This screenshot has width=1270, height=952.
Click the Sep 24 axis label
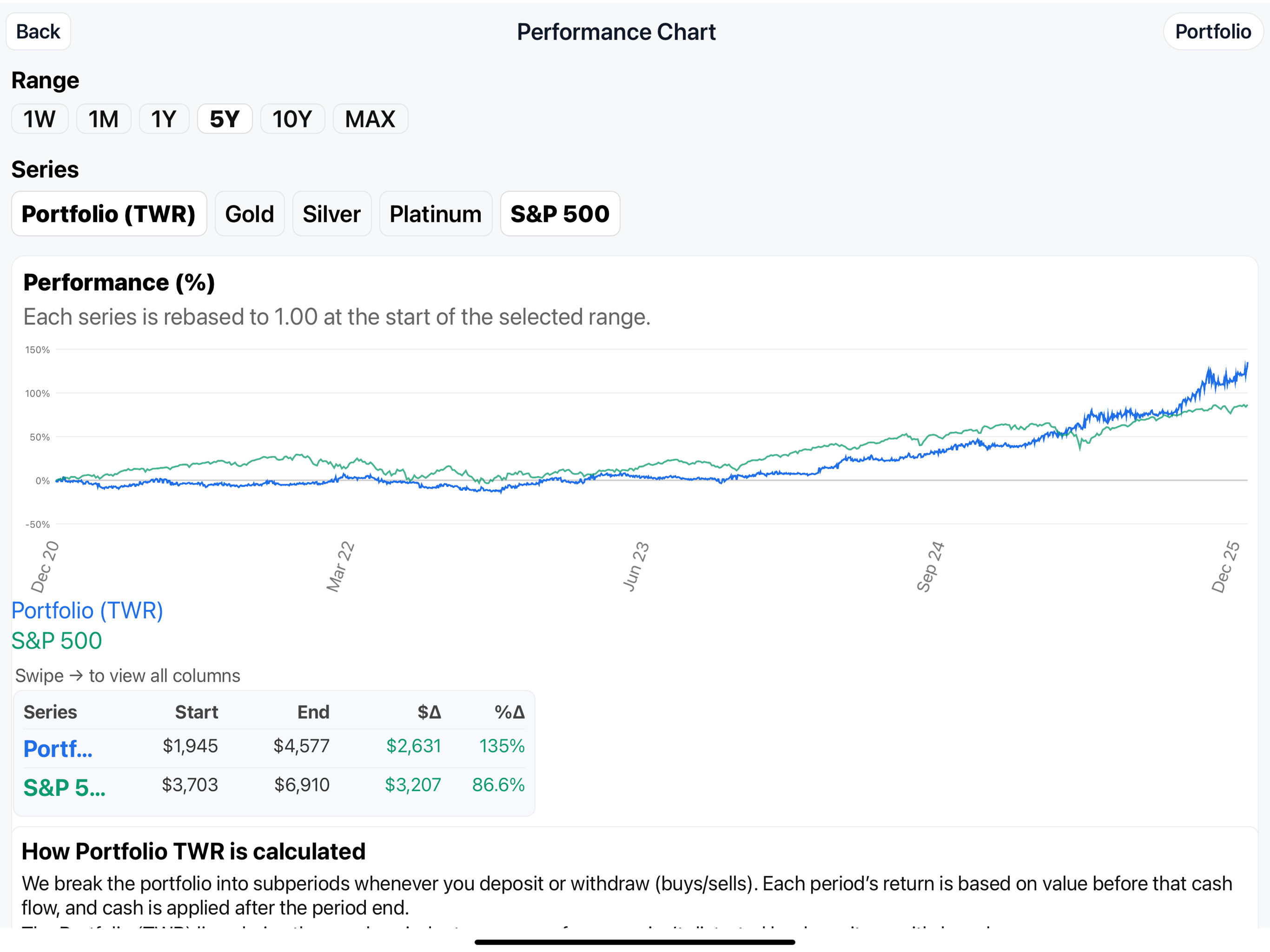[931, 567]
